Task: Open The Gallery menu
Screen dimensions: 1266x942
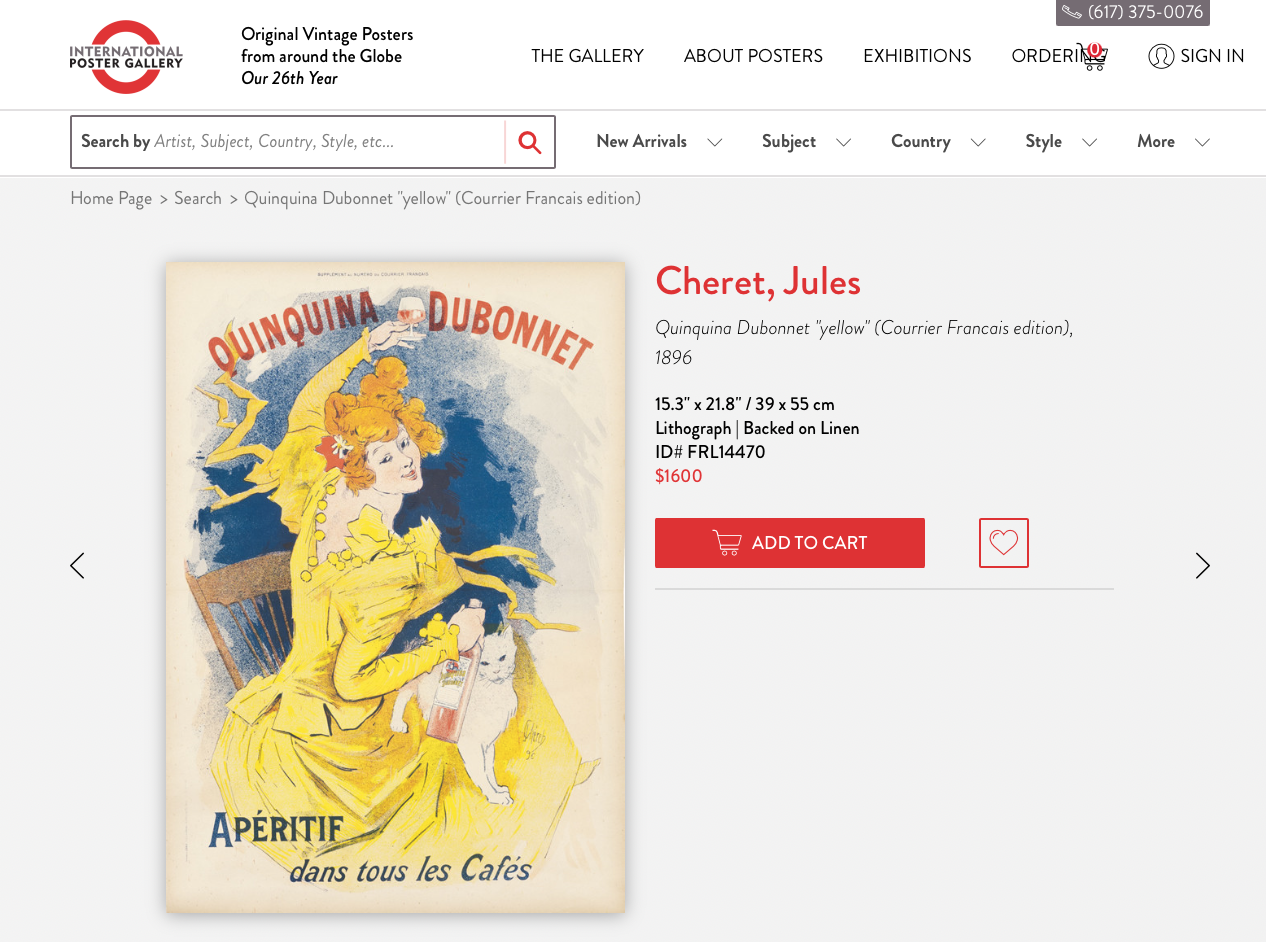Action: pyautogui.click(x=587, y=56)
